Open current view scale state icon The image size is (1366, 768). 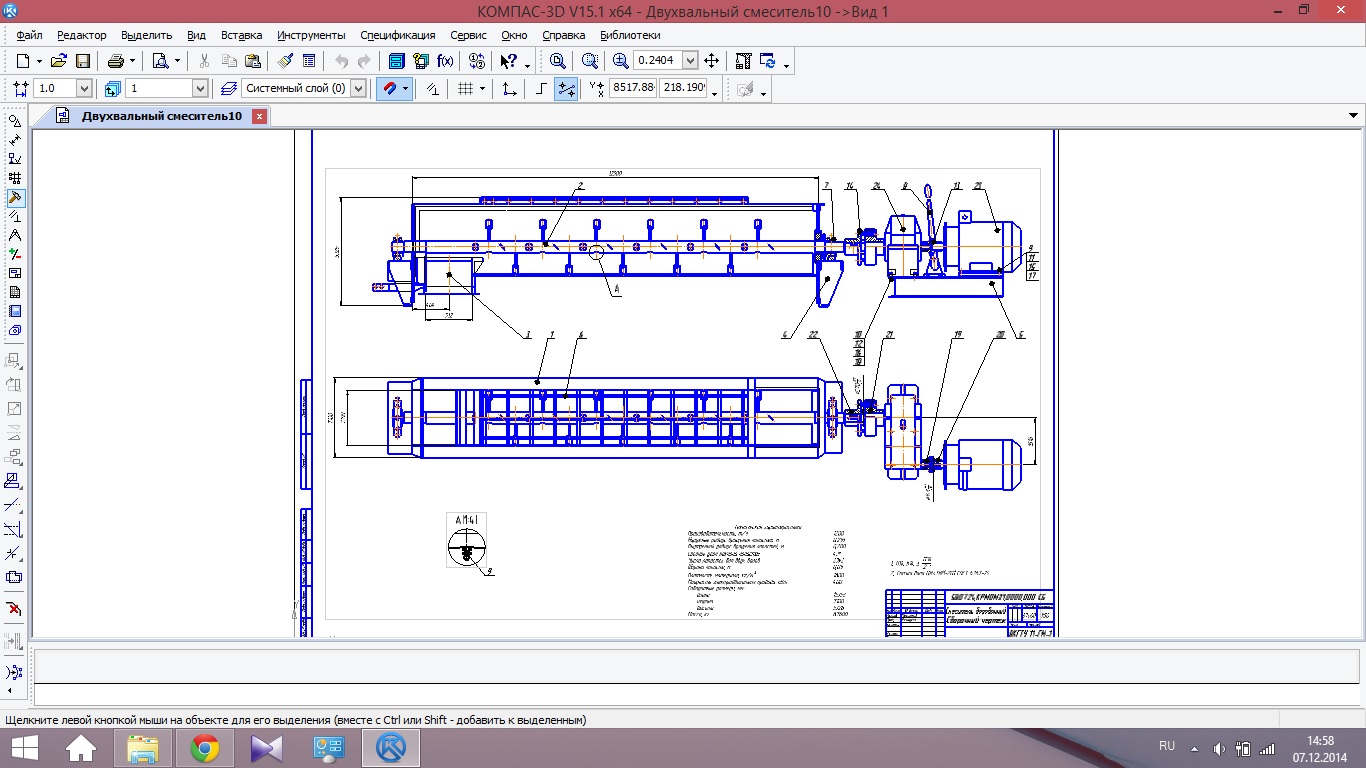point(21,89)
